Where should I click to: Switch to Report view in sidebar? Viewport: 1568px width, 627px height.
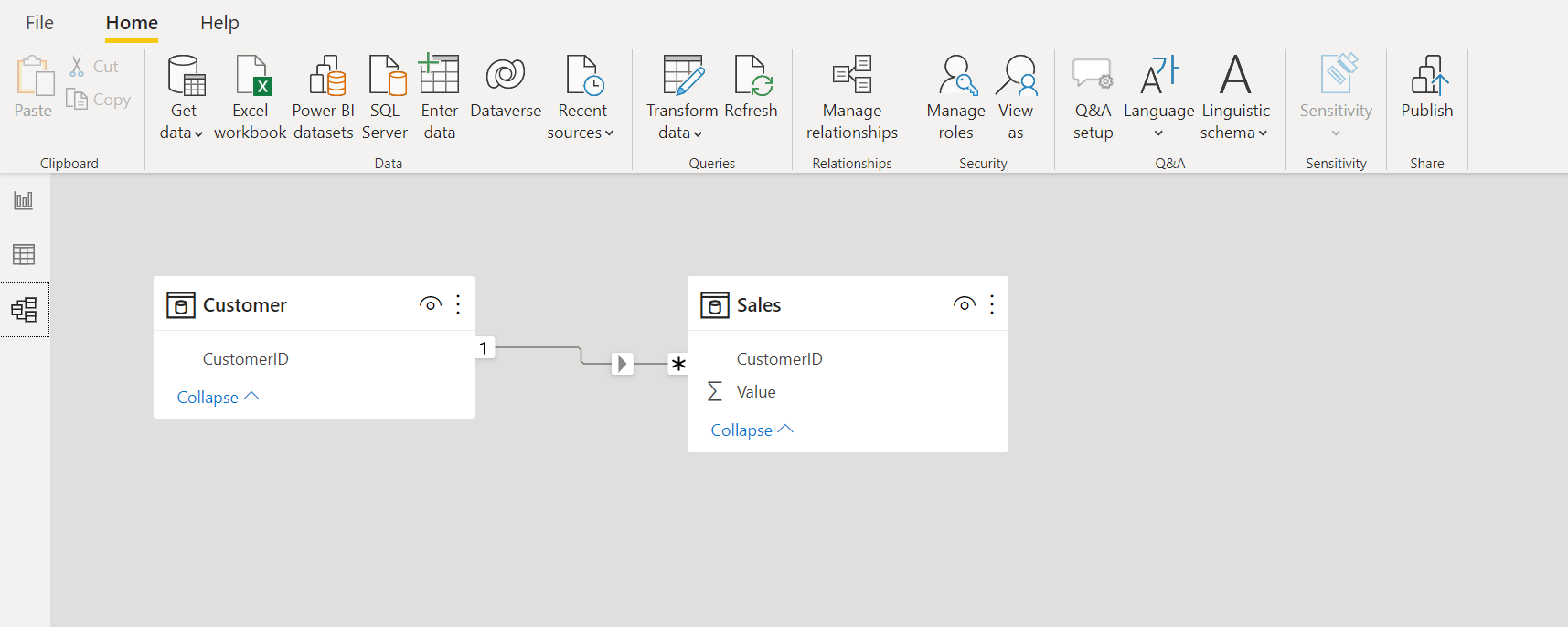(x=24, y=200)
